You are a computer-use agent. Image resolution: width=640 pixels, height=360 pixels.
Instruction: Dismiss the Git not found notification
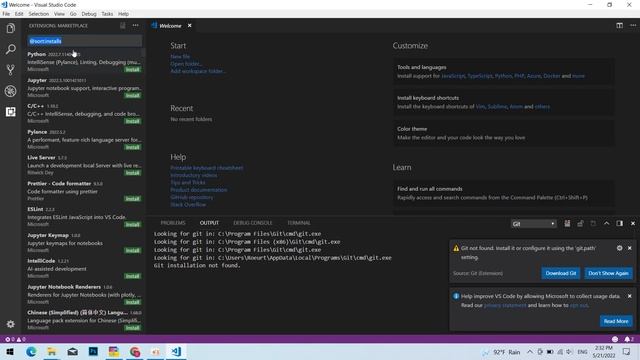(630, 248)
